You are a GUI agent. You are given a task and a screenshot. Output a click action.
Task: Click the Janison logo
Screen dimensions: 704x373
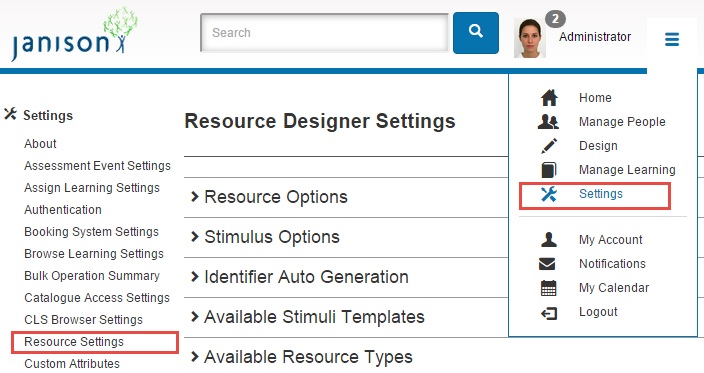pos(75,35)
